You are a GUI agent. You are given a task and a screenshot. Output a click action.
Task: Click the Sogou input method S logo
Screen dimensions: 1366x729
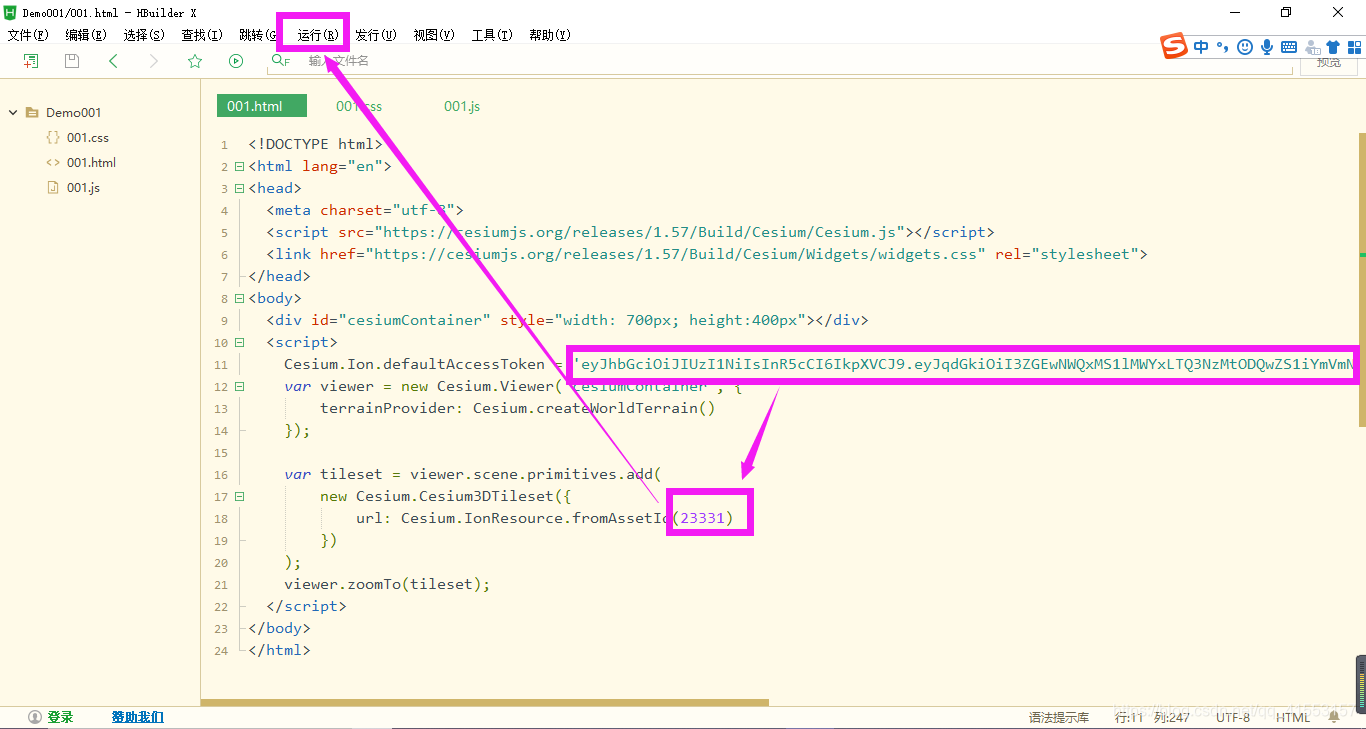[x=1173, y=46]
